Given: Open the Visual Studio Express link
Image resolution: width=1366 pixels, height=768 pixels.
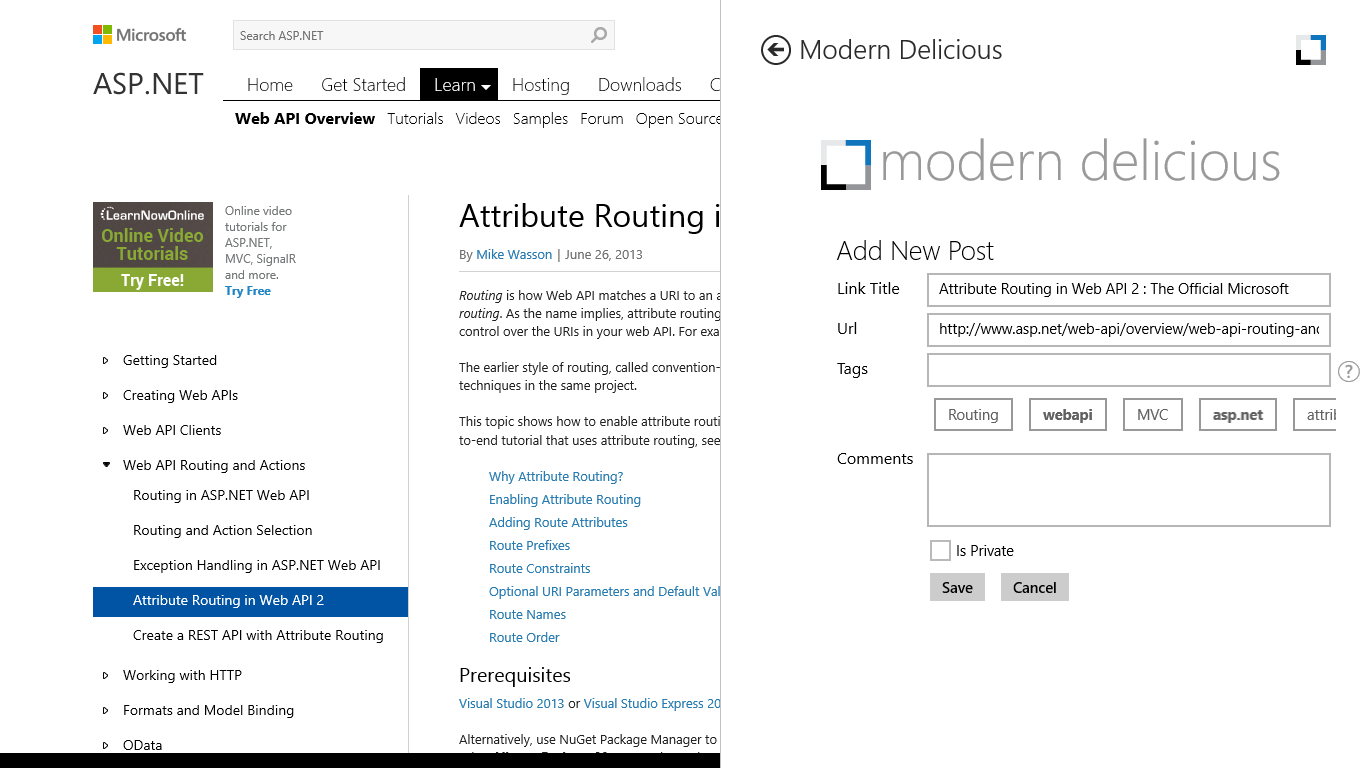Looking at the screenshot, I should [x=652, y=703].
